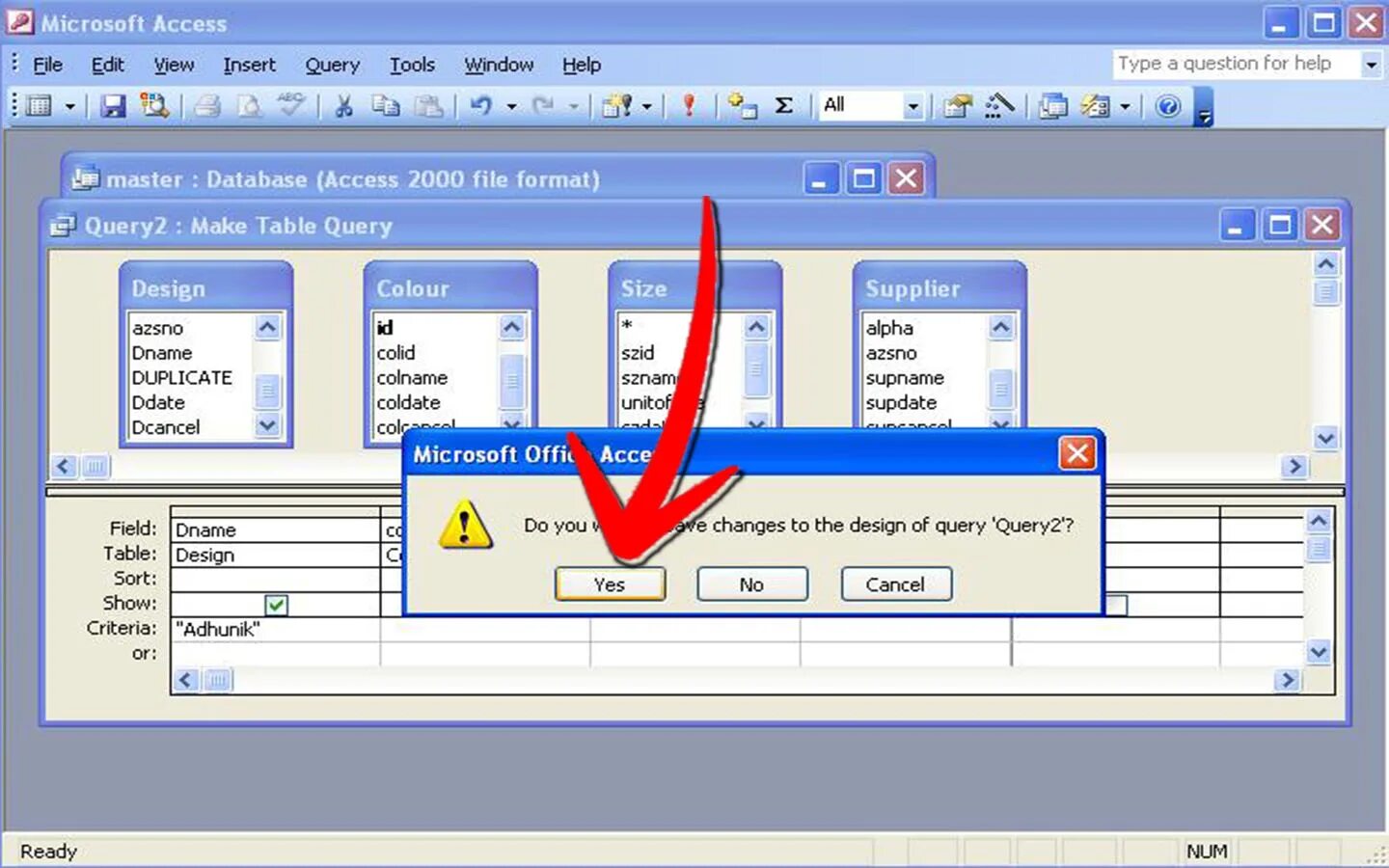Click the Field cell containing Dname
Viewport: 1389px width, 868px height.
(275, 529)
